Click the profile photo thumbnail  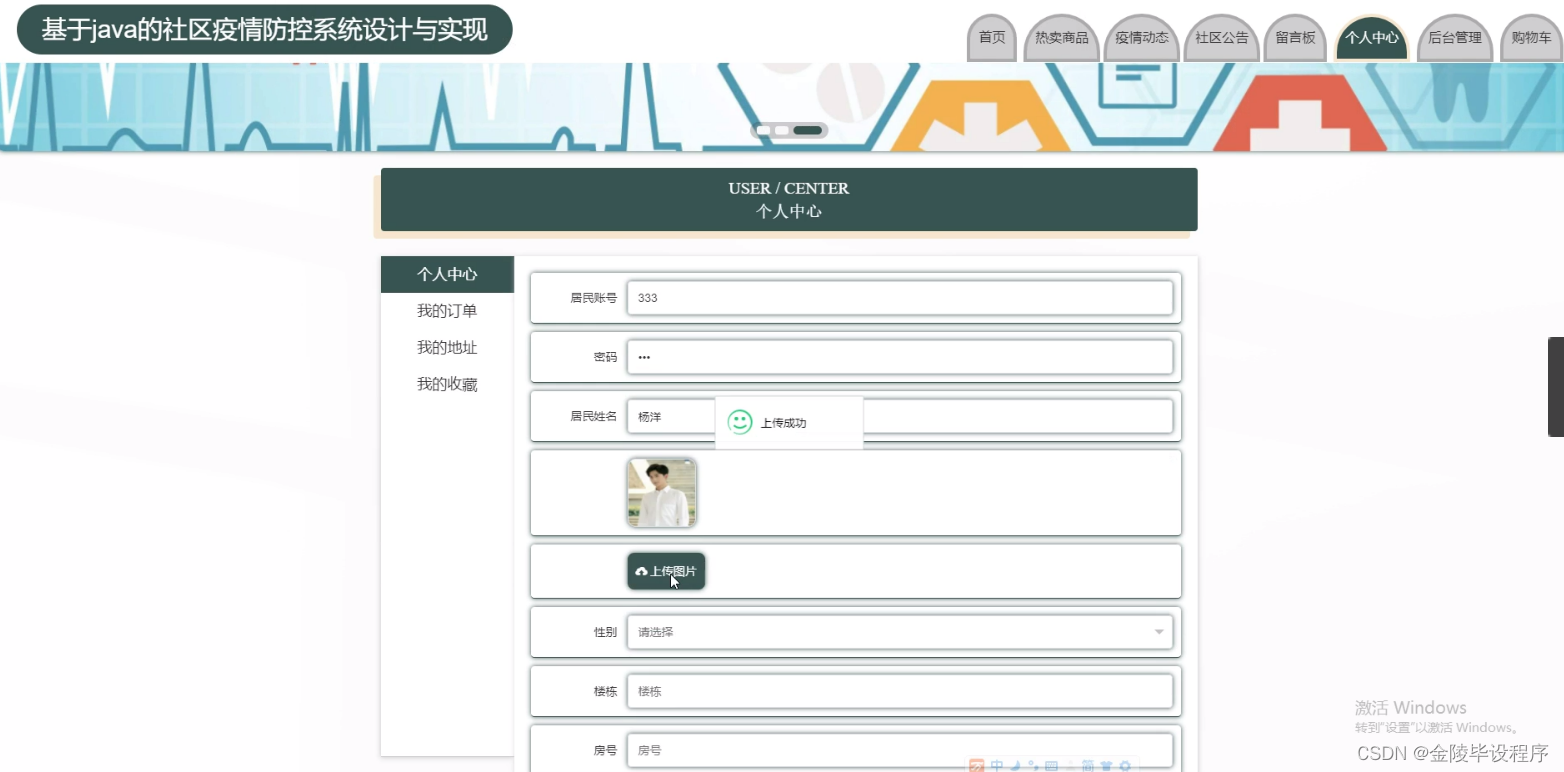661,492
